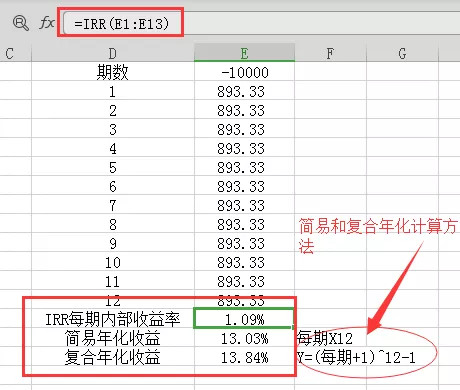The height and width of the screenshot is (390, 460).
Task: Select period number 8 in column D
Action: click(113, 224)
